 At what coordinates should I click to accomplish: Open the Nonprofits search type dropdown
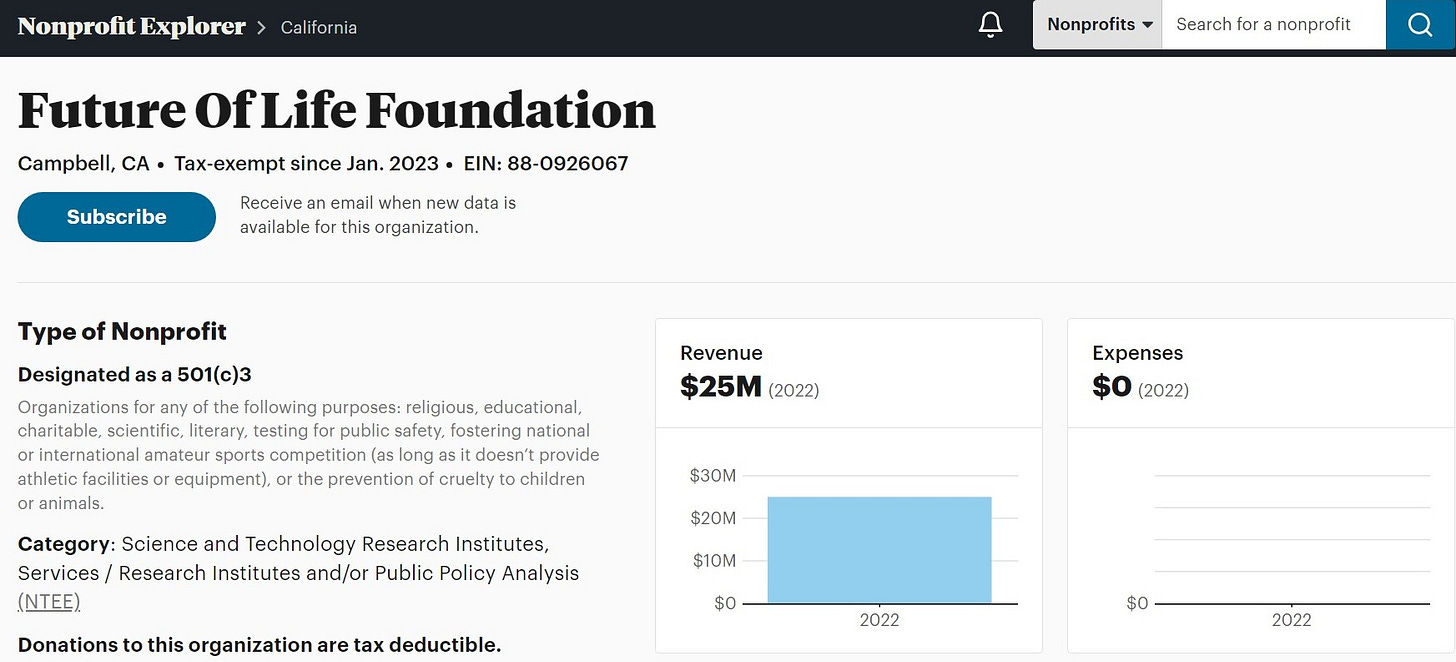coord(1098,25)
